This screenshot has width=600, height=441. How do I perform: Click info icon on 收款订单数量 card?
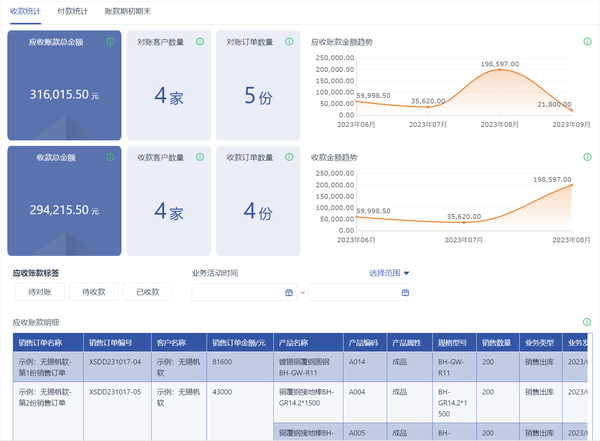click(289, 157)
